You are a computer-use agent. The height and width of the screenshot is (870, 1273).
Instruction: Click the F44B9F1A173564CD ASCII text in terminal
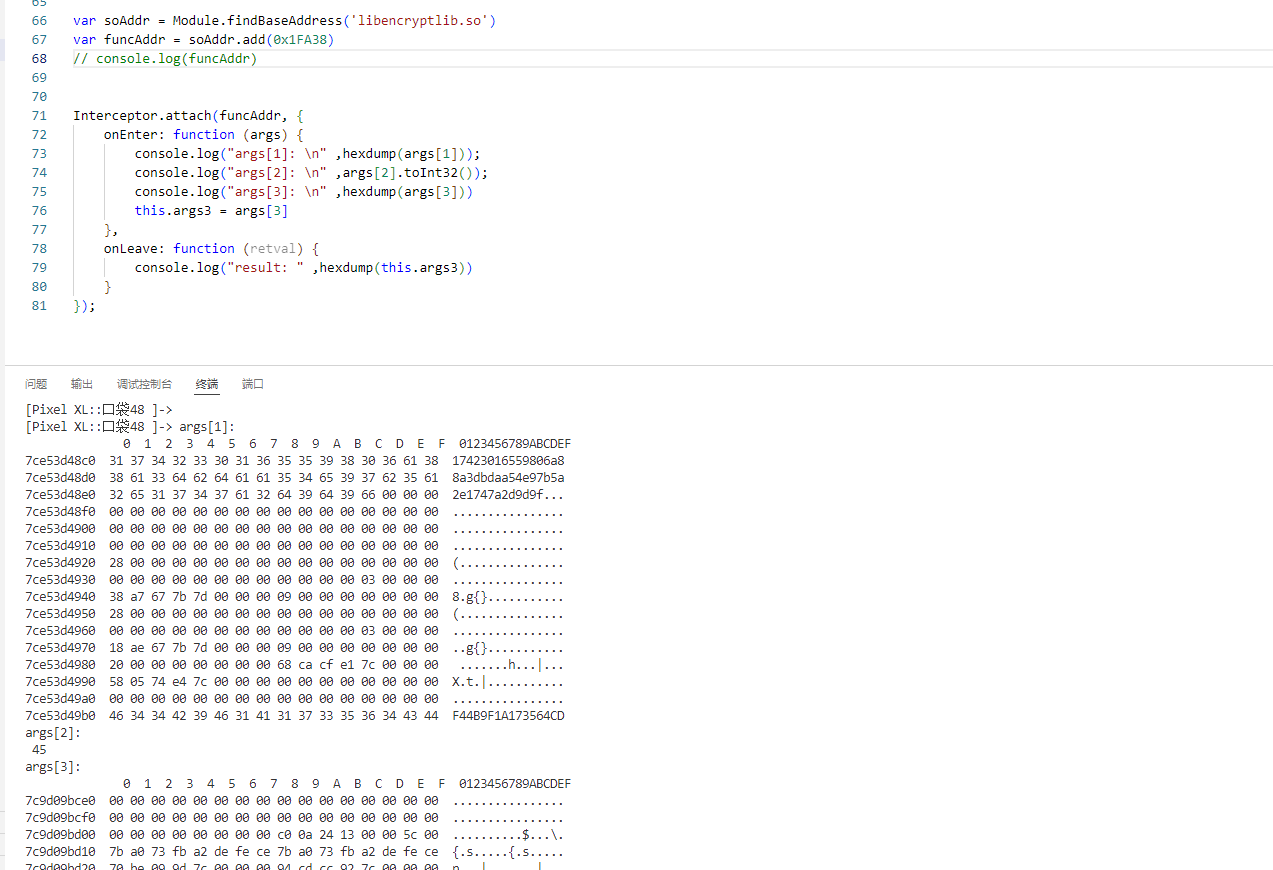click(508, 716)
